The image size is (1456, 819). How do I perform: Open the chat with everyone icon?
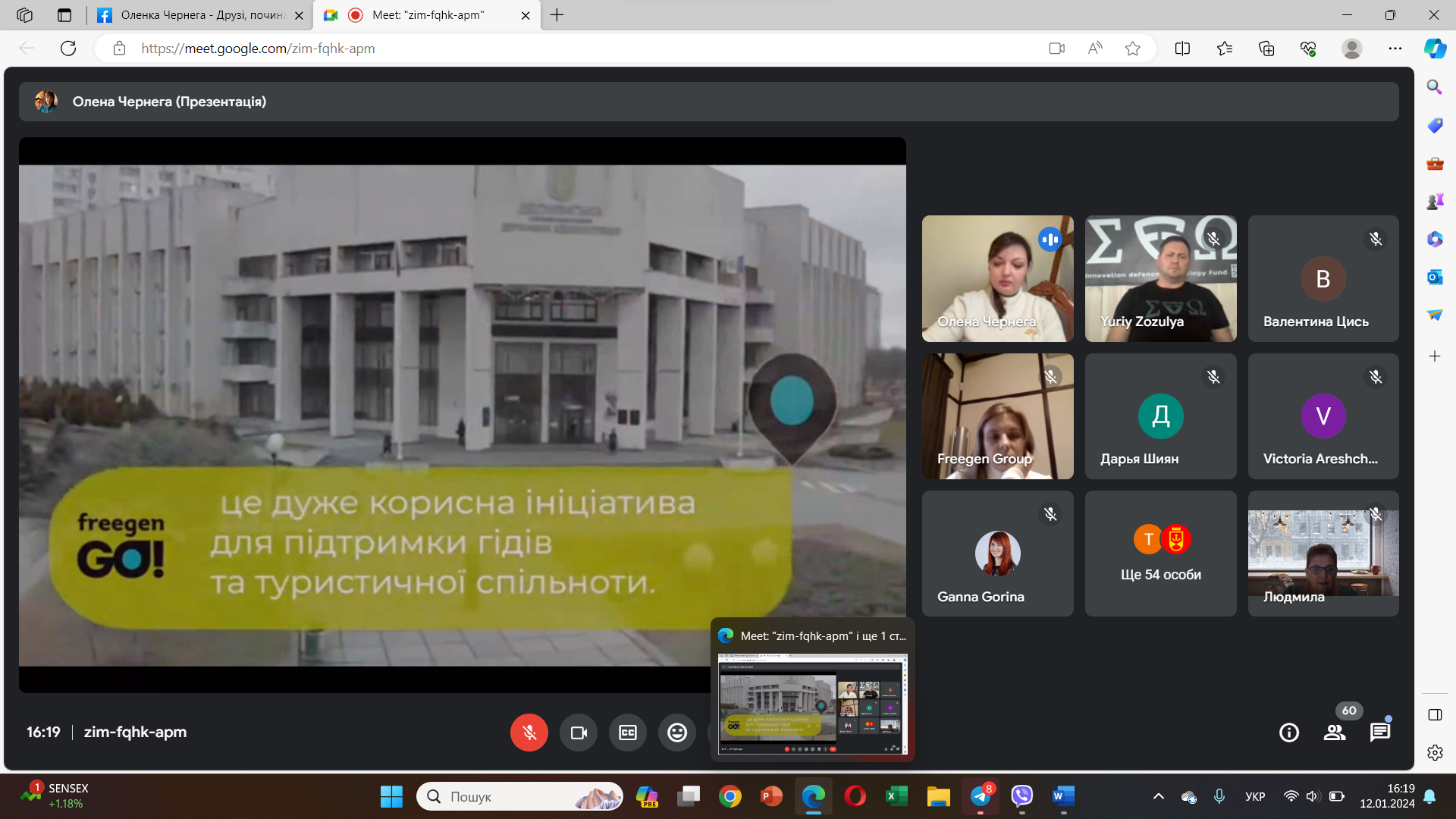[1380, 733]
